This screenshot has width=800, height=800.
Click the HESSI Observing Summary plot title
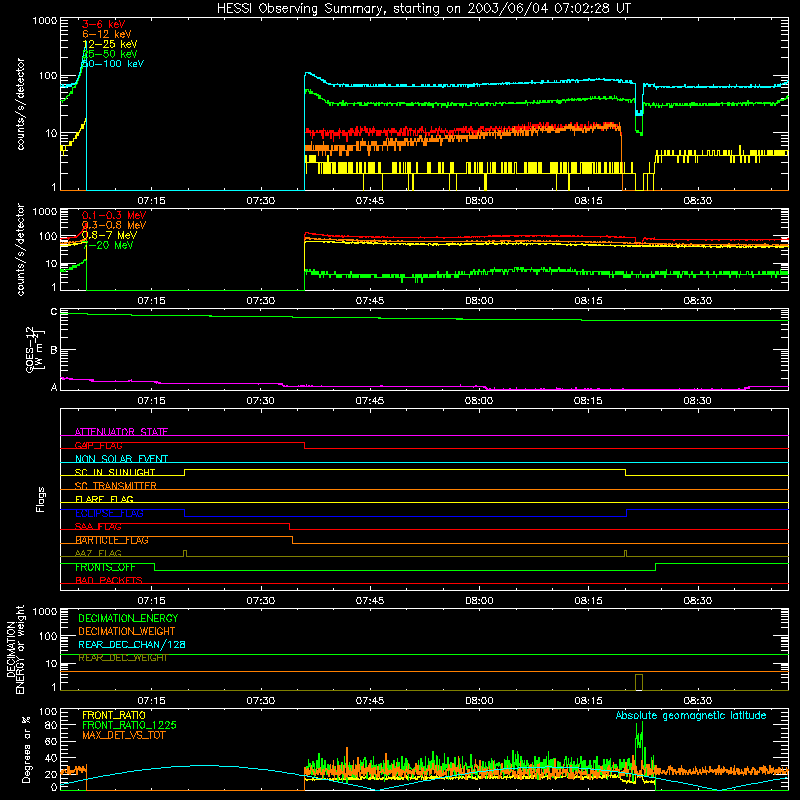point(423,9)
